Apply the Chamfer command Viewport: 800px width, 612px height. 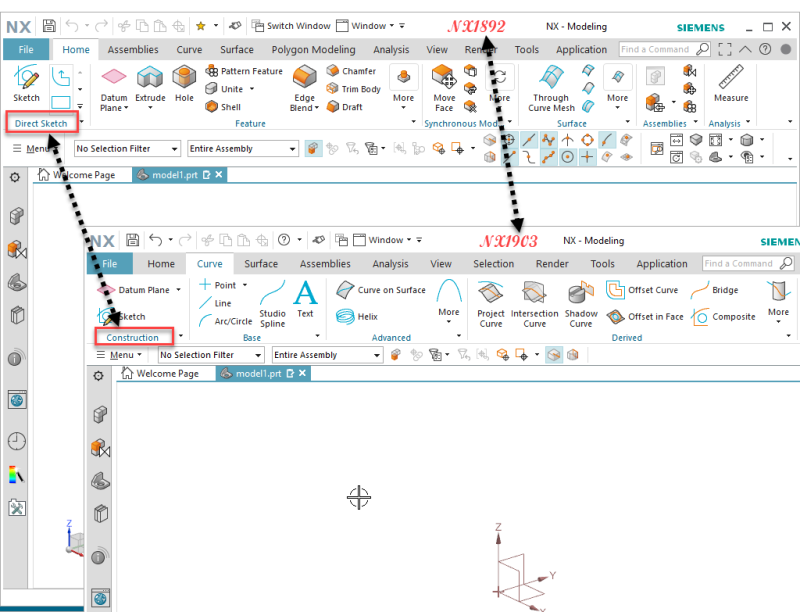[x=351, y=70]
